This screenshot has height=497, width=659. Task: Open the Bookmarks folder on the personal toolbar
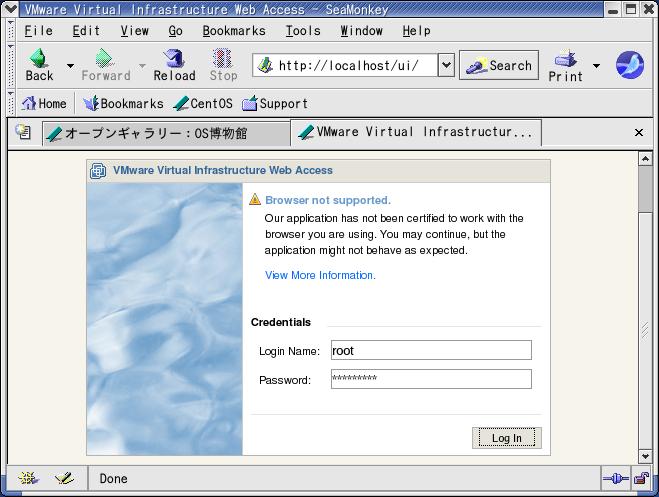pyautogui.click(x=123, y=103)
